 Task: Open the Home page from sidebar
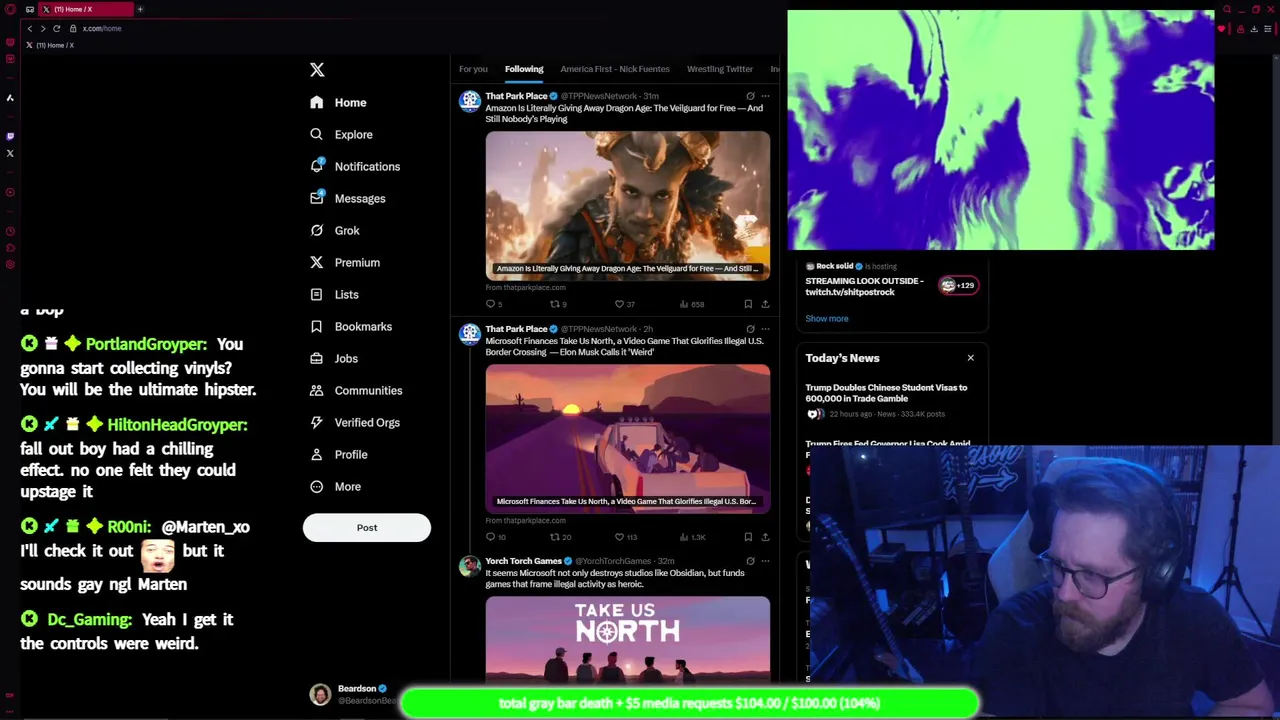(339, 102)
